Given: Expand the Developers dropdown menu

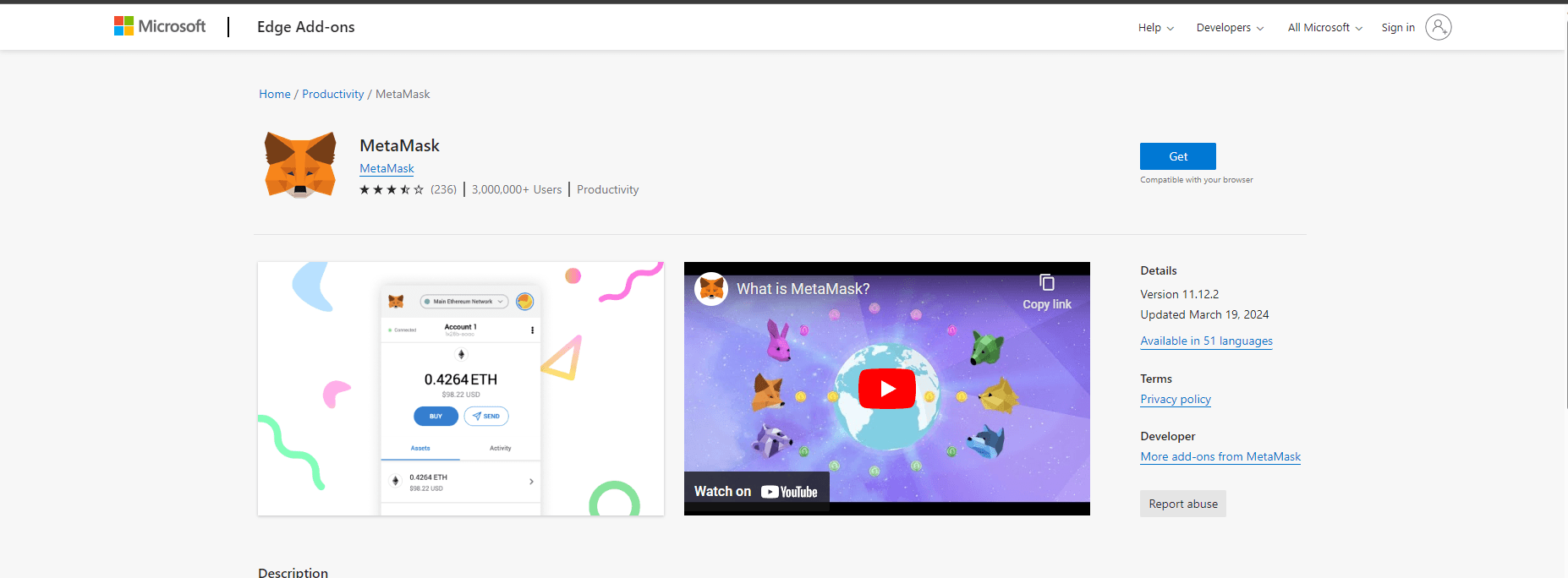Looking at the screenshot, I should click(x=1230, y=28).
